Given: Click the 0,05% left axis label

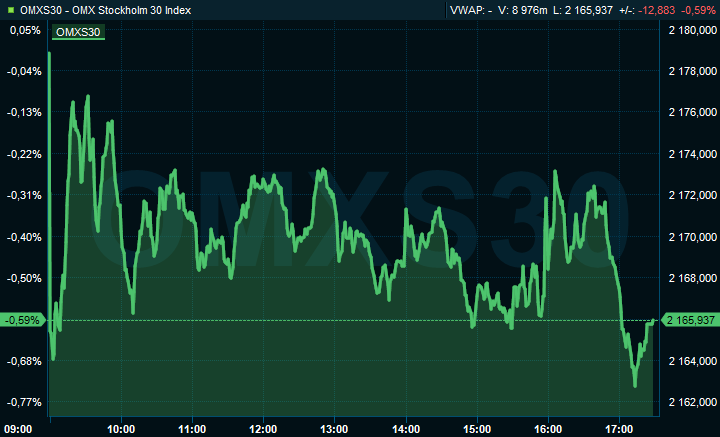Looking at the screenshot, I should point(25,30).
